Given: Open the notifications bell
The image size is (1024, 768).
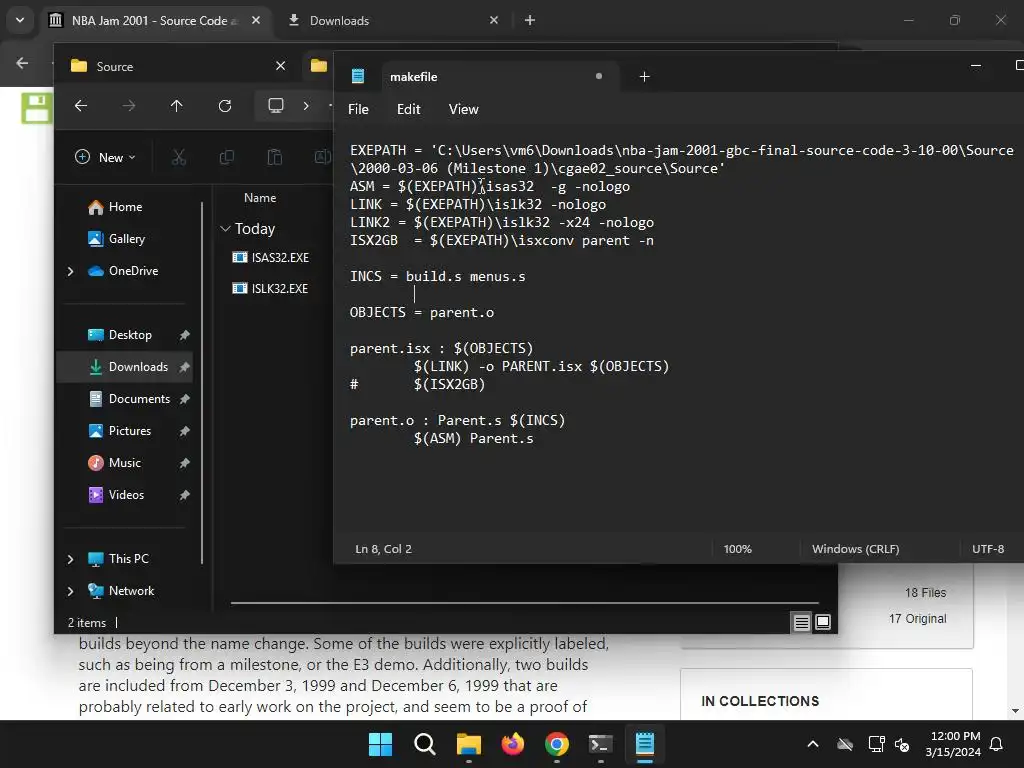Looking at the screenshot, I should (997, 744).
